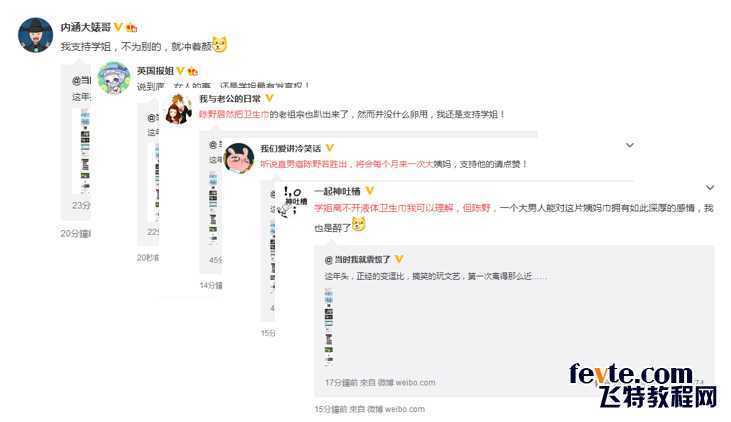
Task: Open username 我们爱讲冷笑话
Action: pyautogui.click(x=290, y=148)
